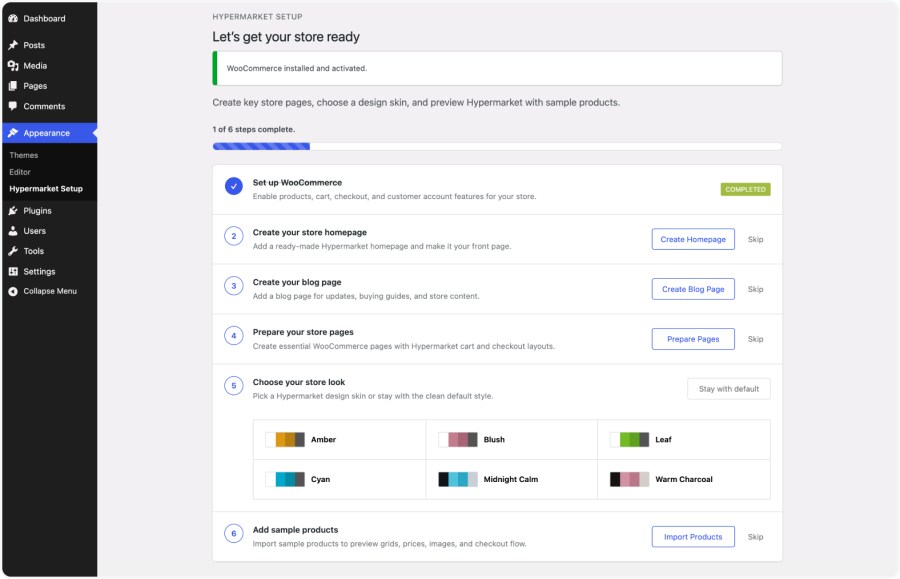Click the Collapse Menu arrow icon
Image resolution: width=900 pixels, height=579 pixels.
pos(13,292)
